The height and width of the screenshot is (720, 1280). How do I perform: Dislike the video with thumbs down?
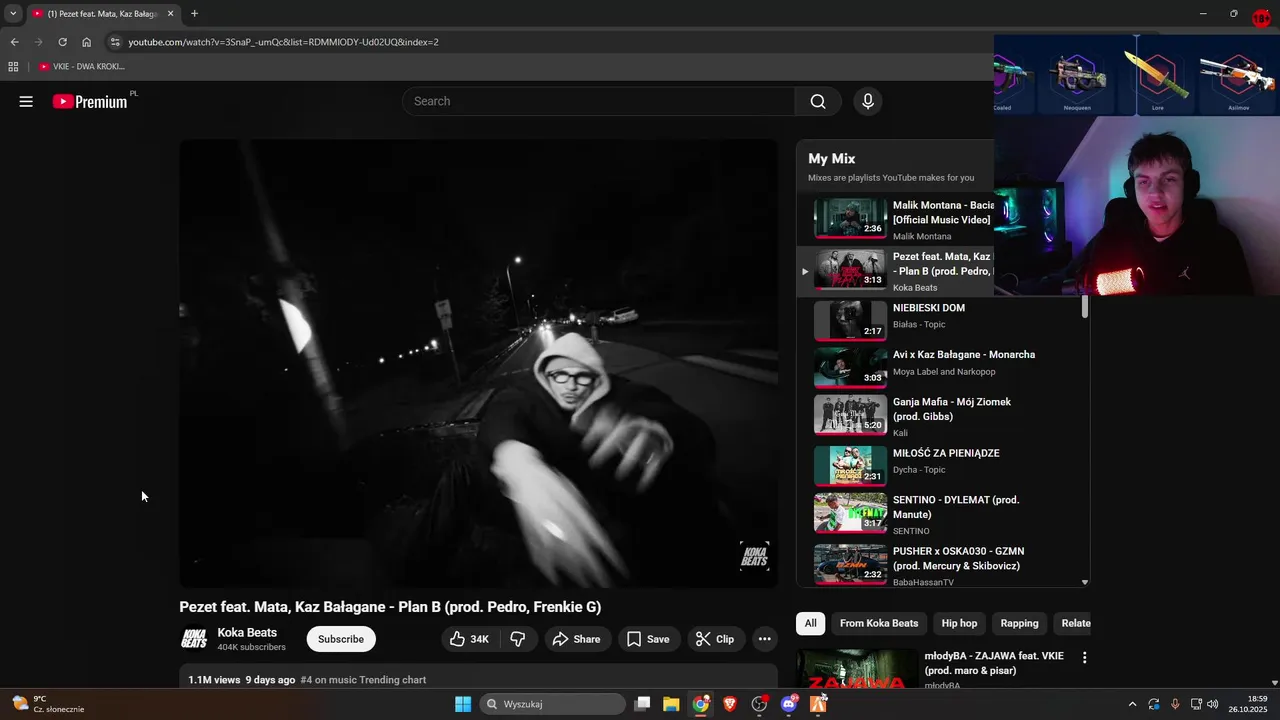pos(518,639)
